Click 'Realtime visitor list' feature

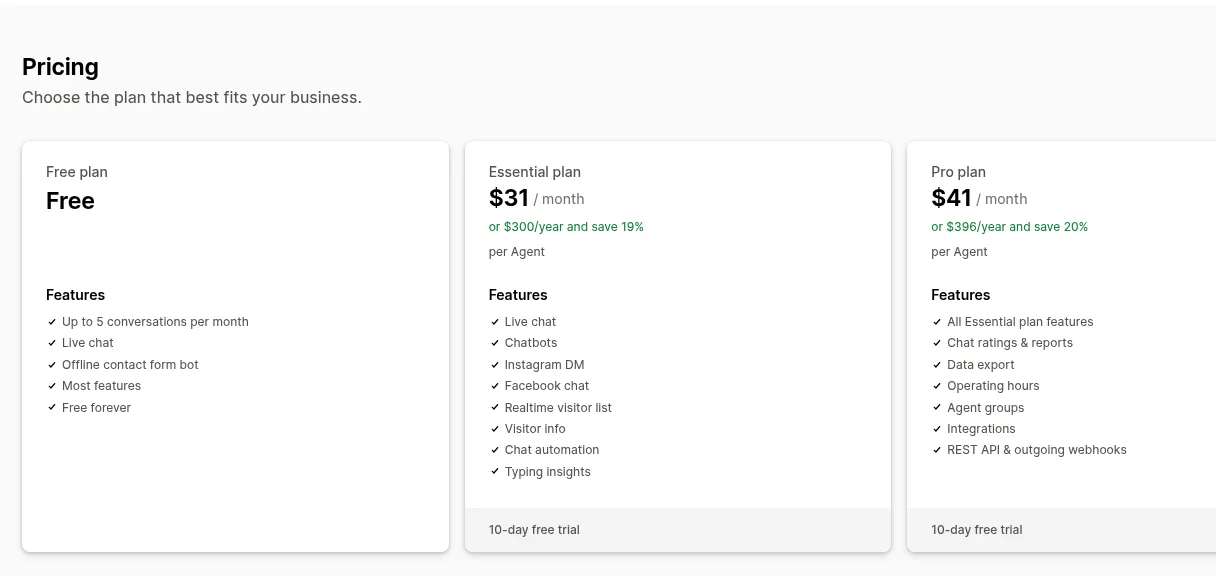click(558, 408)
